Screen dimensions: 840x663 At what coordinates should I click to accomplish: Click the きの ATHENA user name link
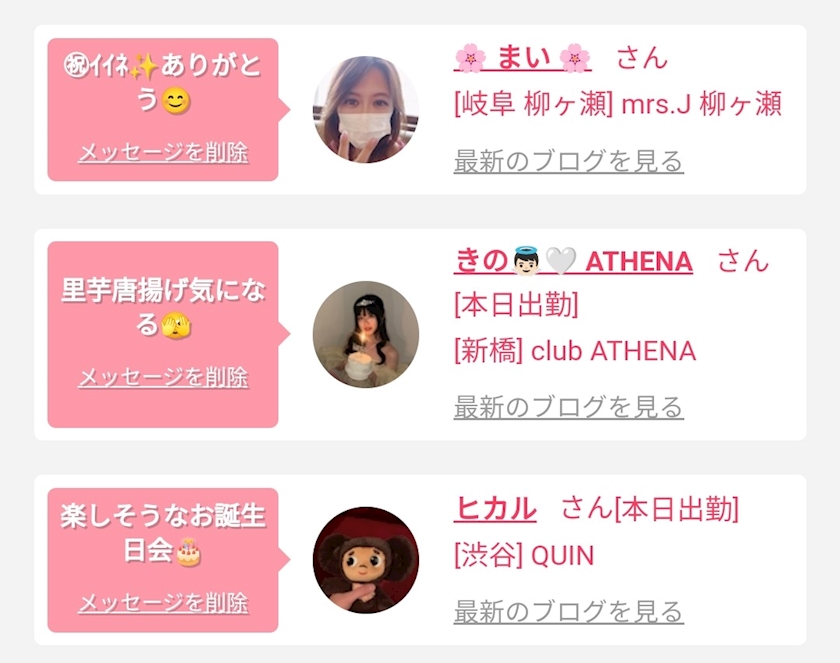(573, 262)
